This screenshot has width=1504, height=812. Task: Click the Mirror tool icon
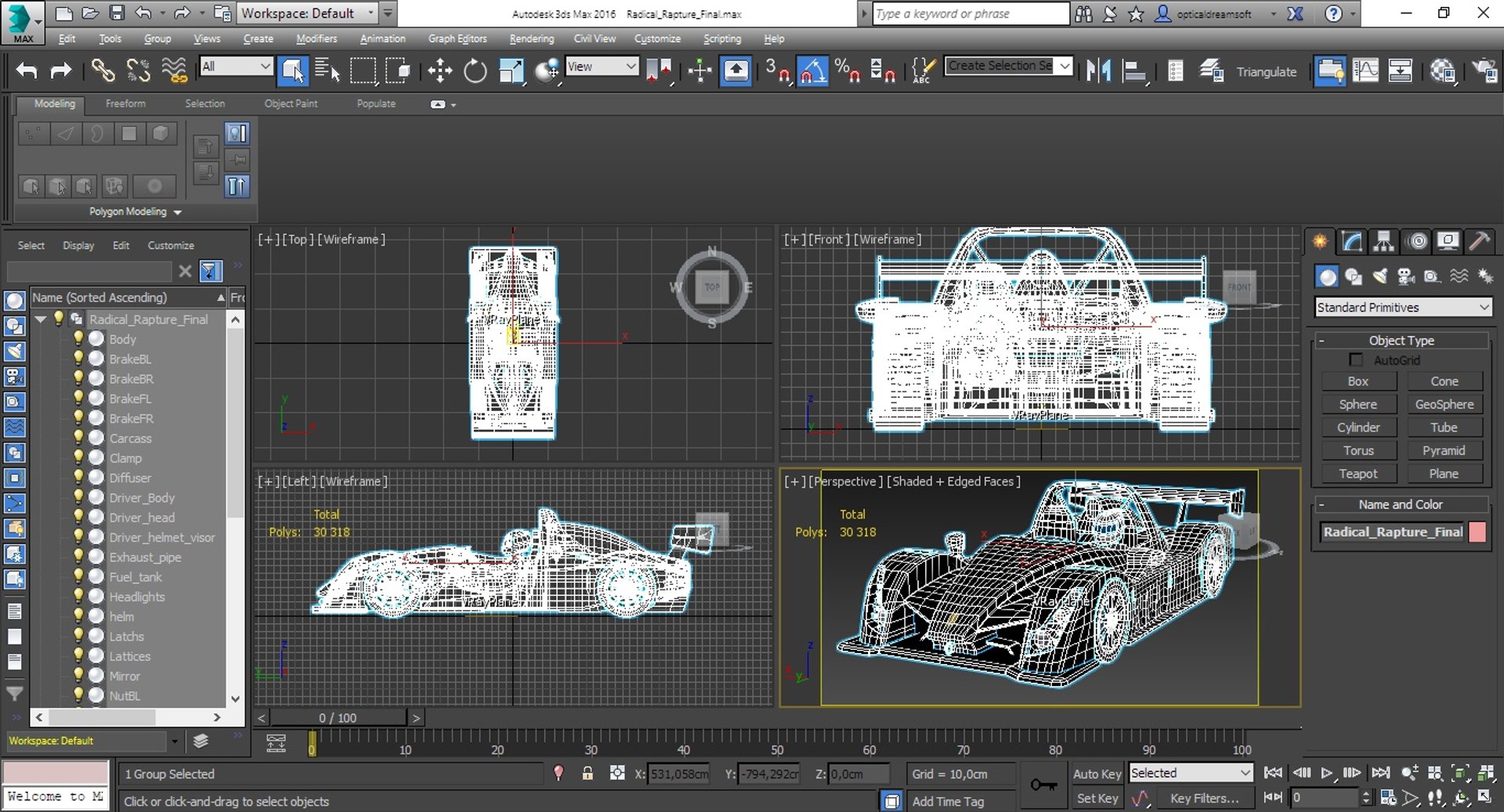(1098, 71)
